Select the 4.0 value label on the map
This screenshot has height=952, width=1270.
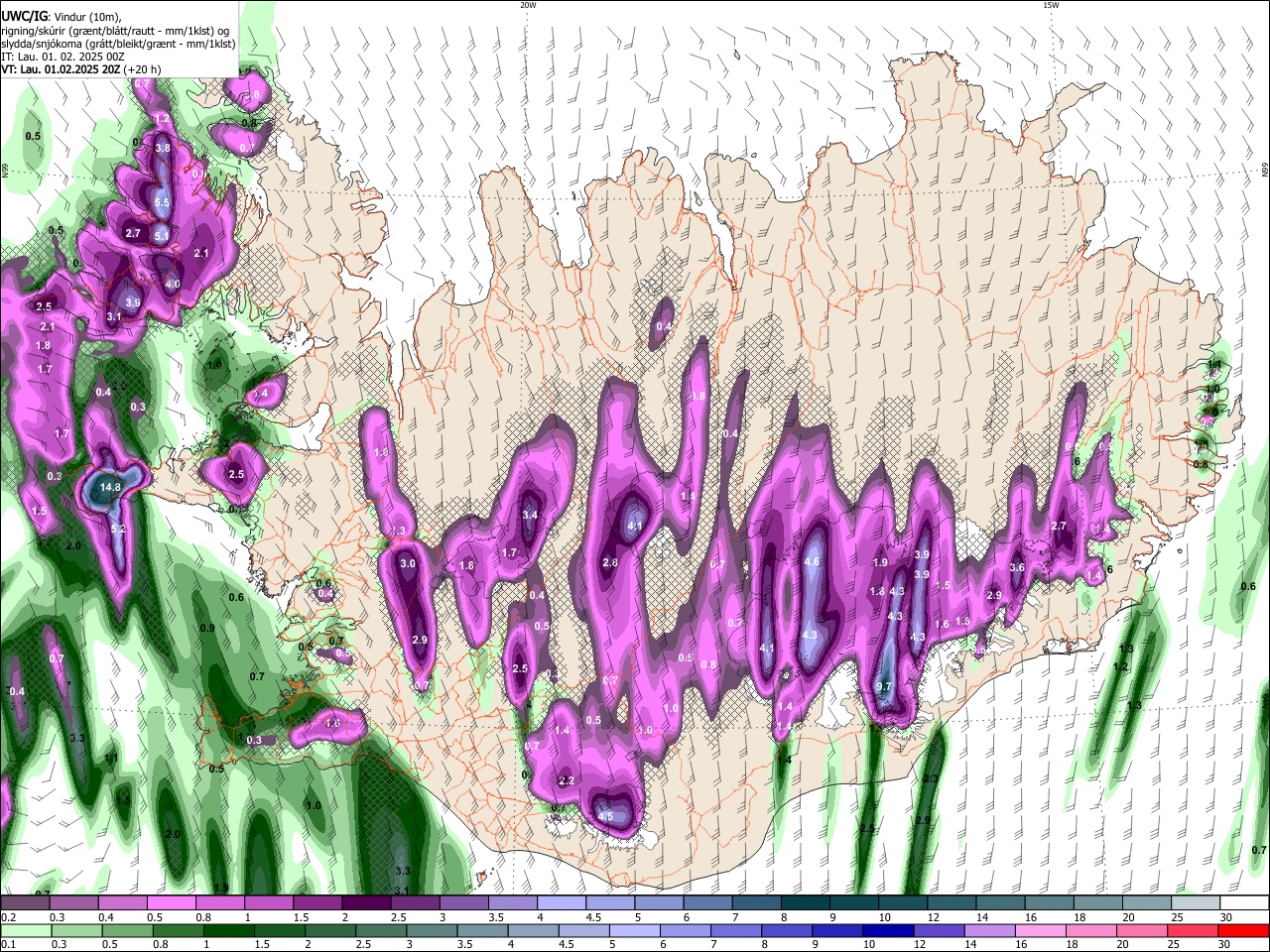(x=173, y=284)
